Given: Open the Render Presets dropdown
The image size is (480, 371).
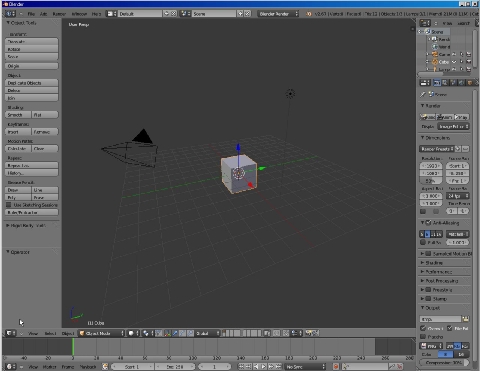Looking at the screenshot, I should [x=437, y=149].
